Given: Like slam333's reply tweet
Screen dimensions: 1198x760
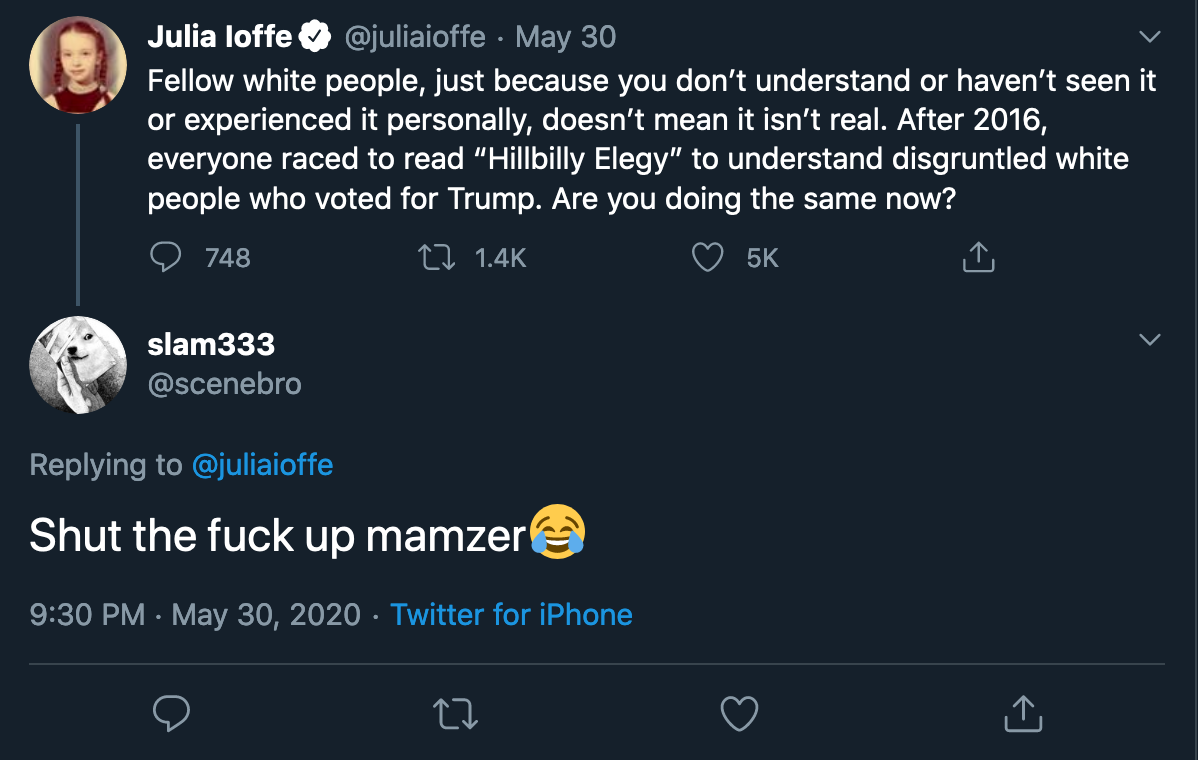Looking at the screenshot, I should [739, 714].
